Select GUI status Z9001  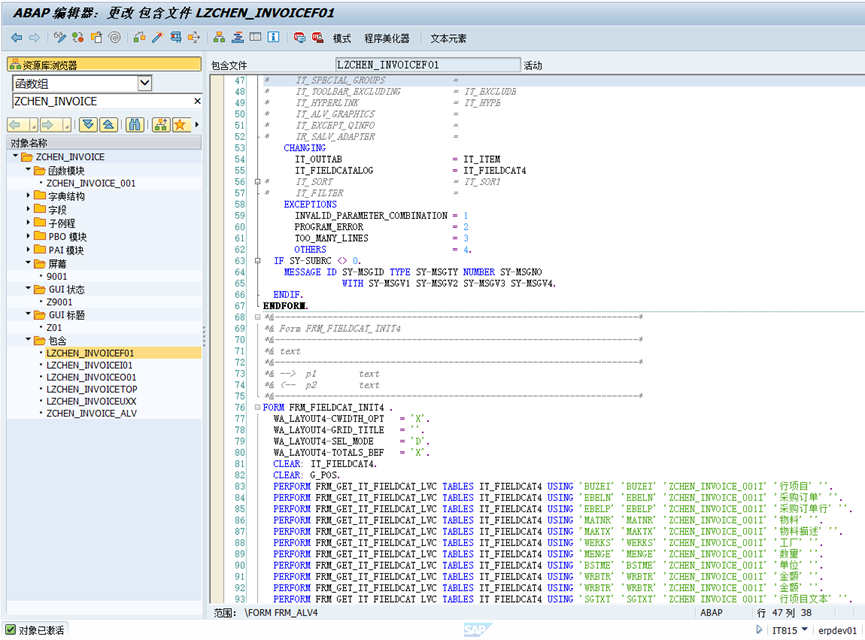[x=59, y=302]
